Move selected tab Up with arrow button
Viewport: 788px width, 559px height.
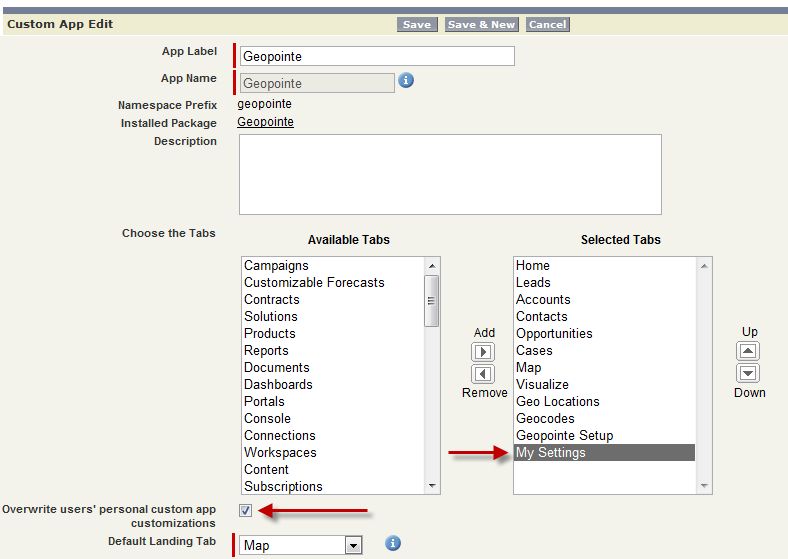(x=748, y=351)
